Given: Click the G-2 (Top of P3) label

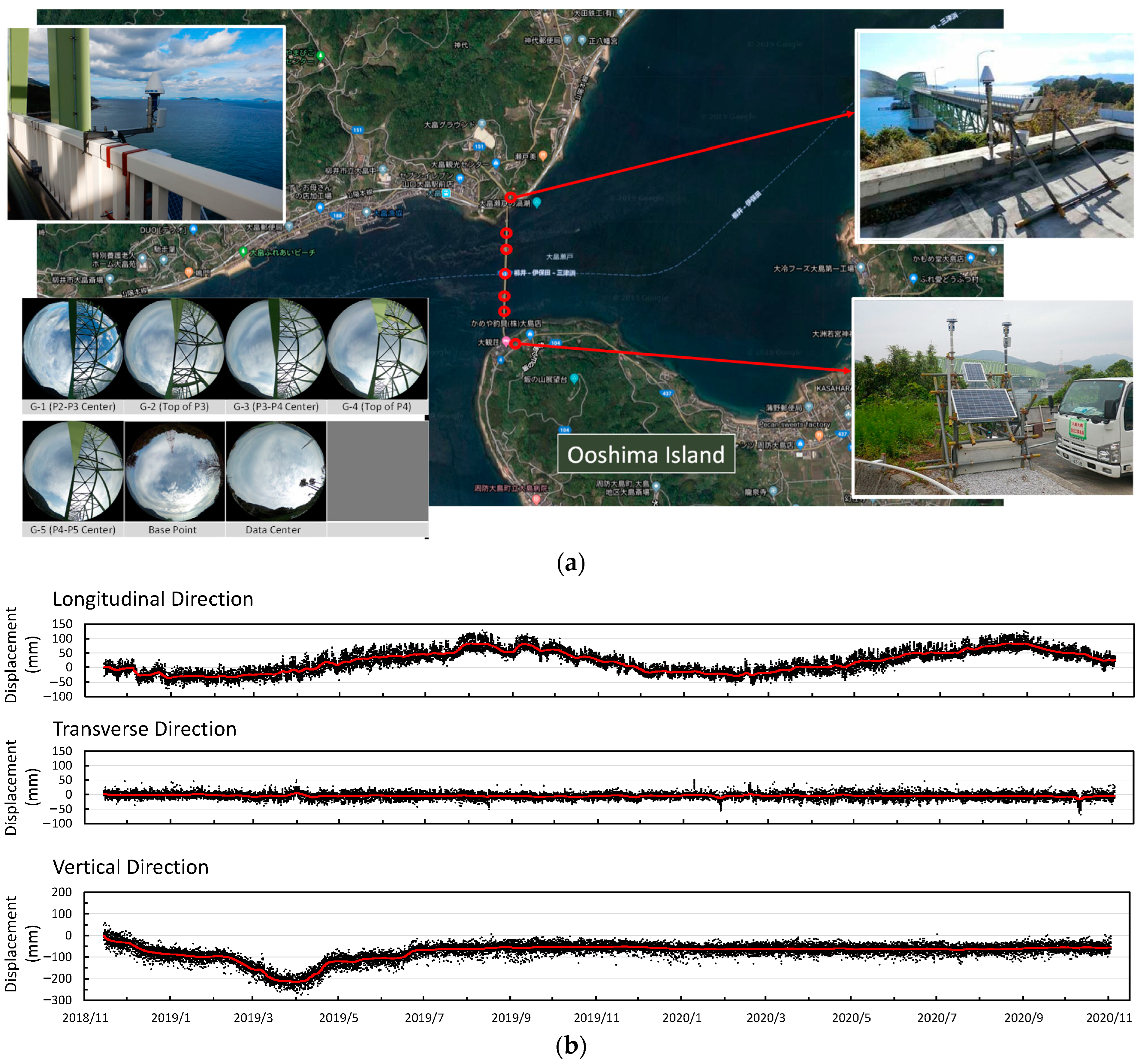Looking at the screenshot, I should 174,407.
